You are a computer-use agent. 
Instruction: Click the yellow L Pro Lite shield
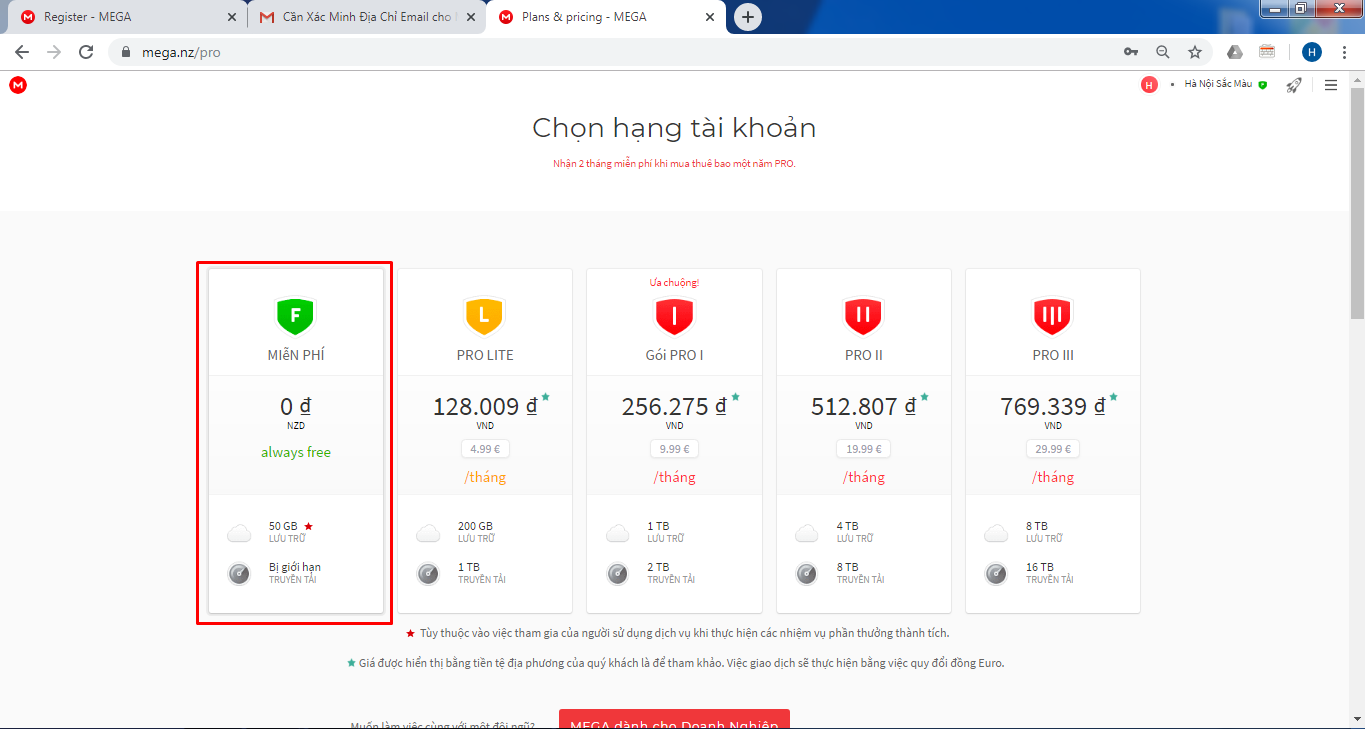[484, 316]
